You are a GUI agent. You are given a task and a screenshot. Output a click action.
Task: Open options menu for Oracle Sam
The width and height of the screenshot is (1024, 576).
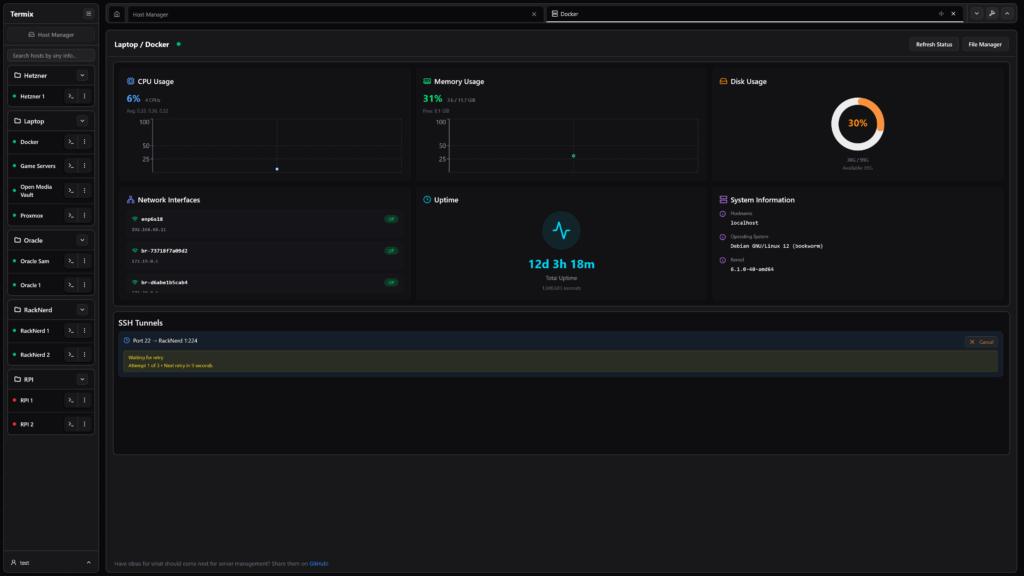[x=84, y=261]
